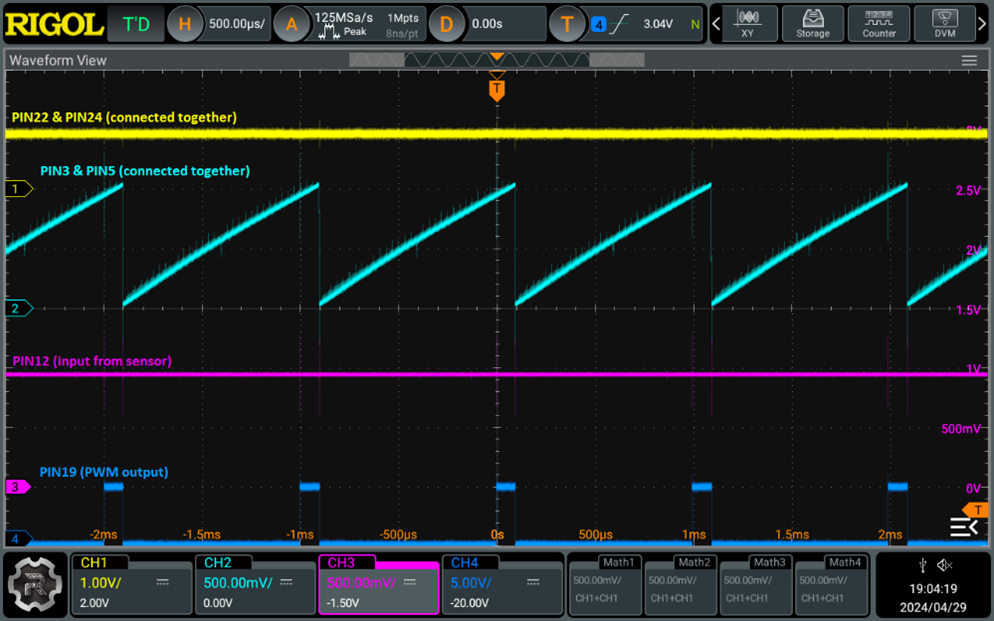Open the Storage menu icon
994x621 pixels.
pyautogui.click(x=812, y=23)
